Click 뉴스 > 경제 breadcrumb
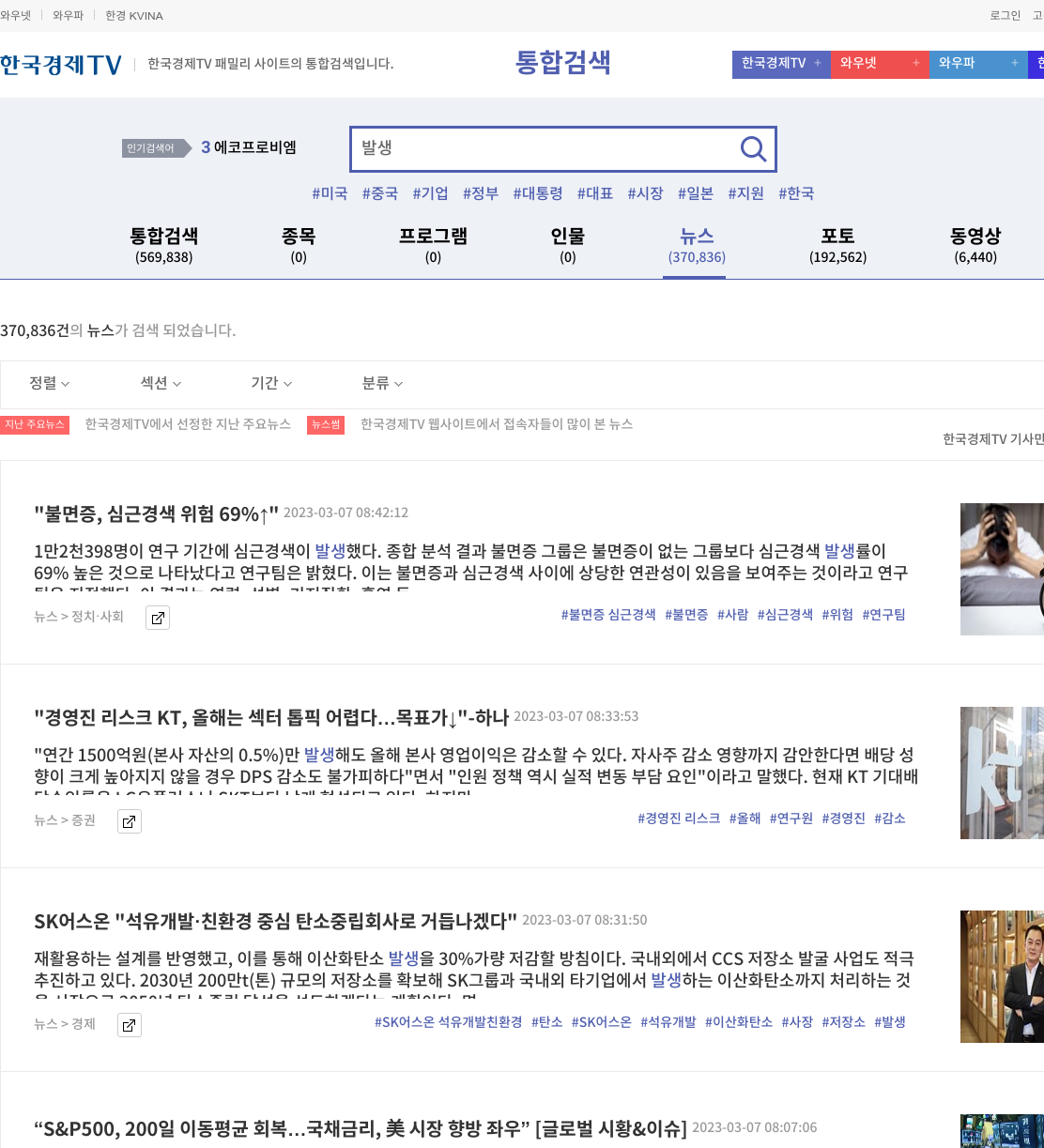 click(65, 1024)
